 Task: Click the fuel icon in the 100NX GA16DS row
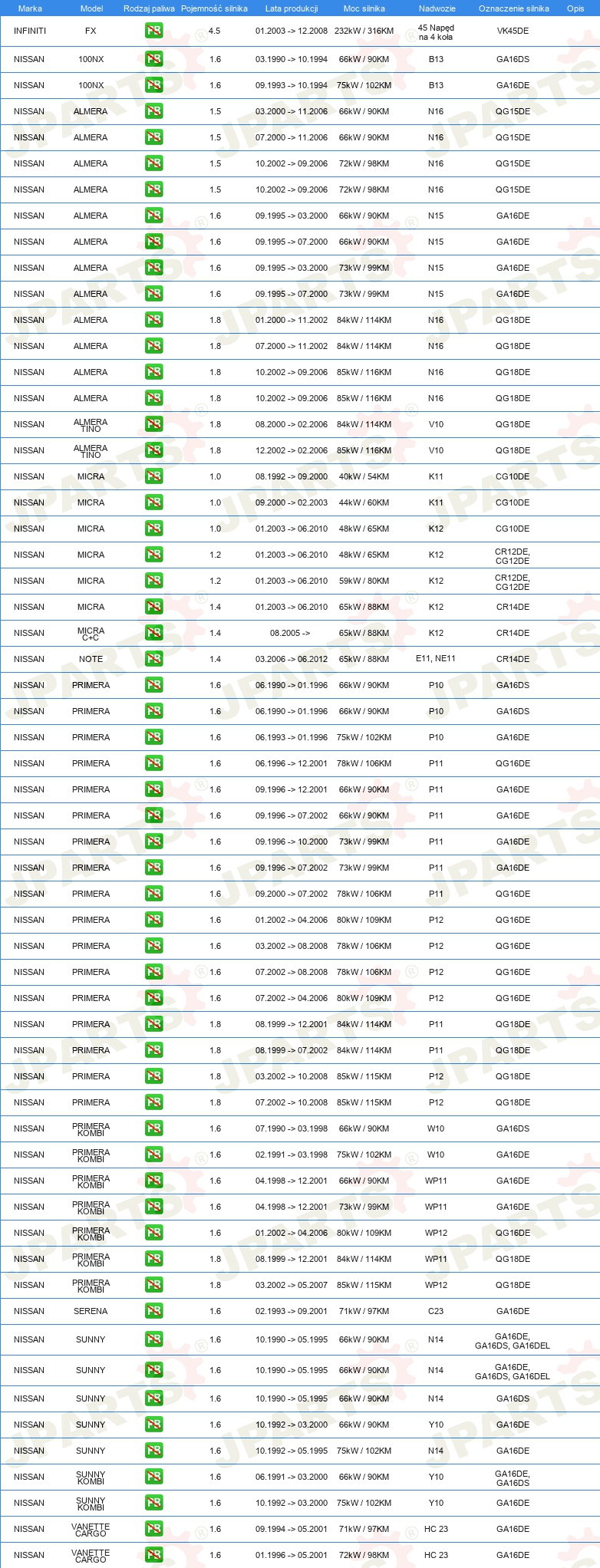153,59
